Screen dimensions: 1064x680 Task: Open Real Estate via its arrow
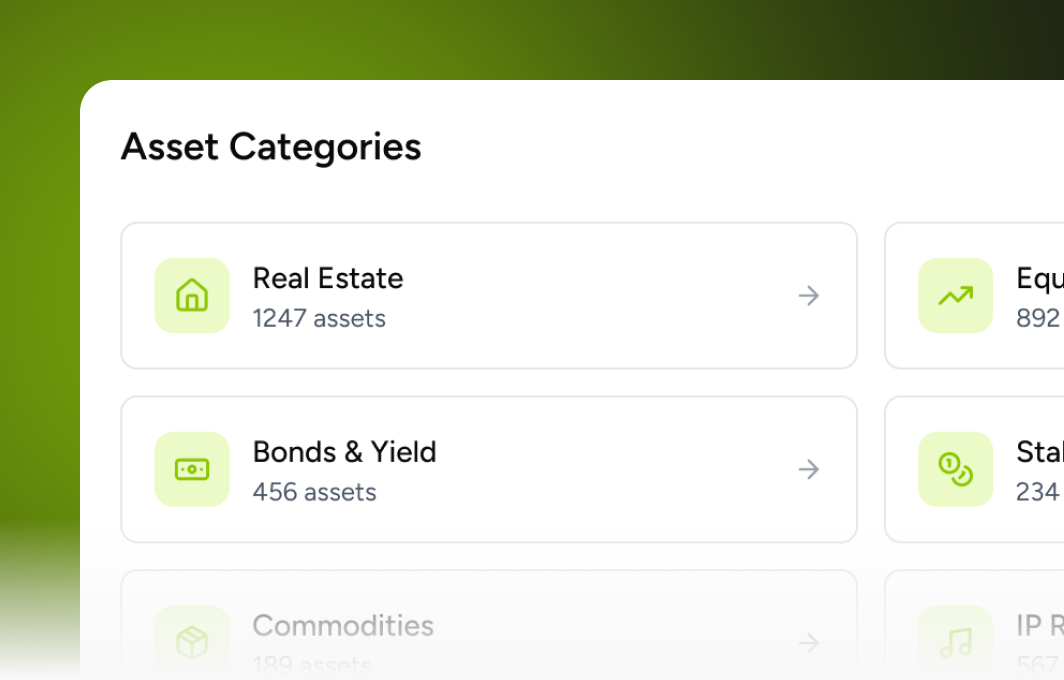tap(809, 295)
